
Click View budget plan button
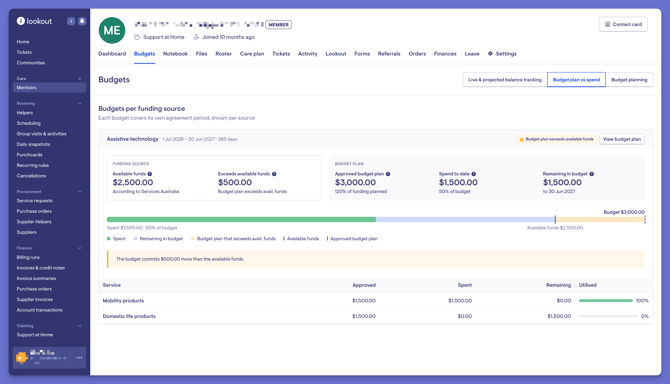622,139
